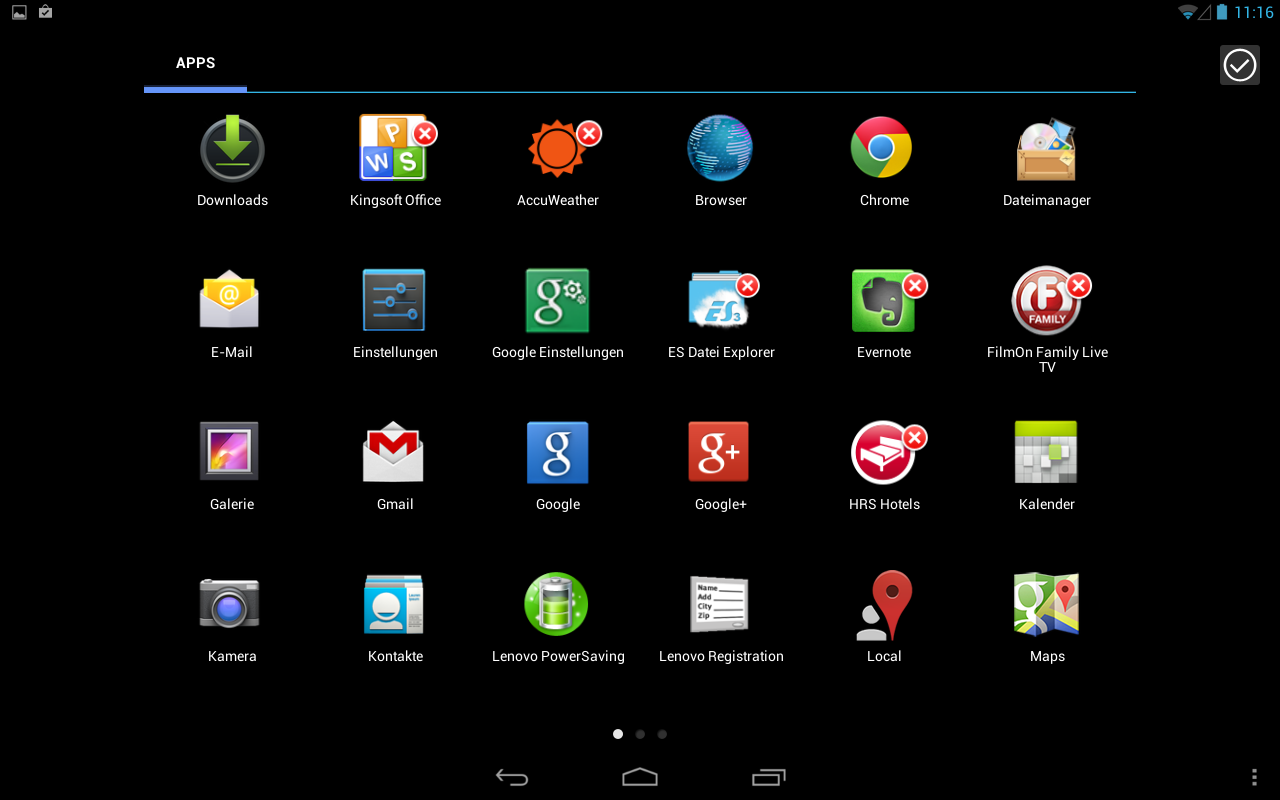Open Google+ app
1280x800 pixels.
718,452
